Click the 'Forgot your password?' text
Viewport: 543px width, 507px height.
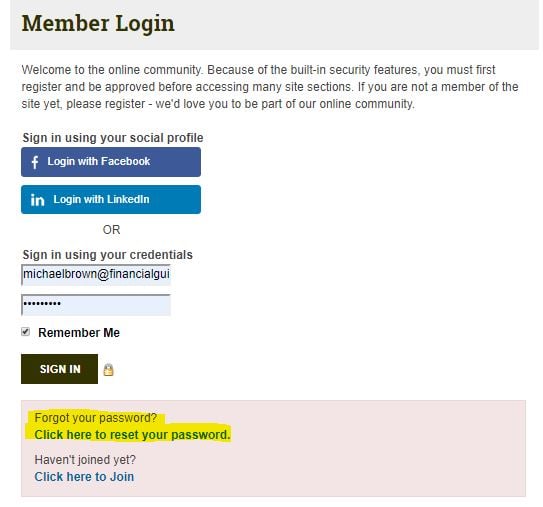tap(96, 418)
